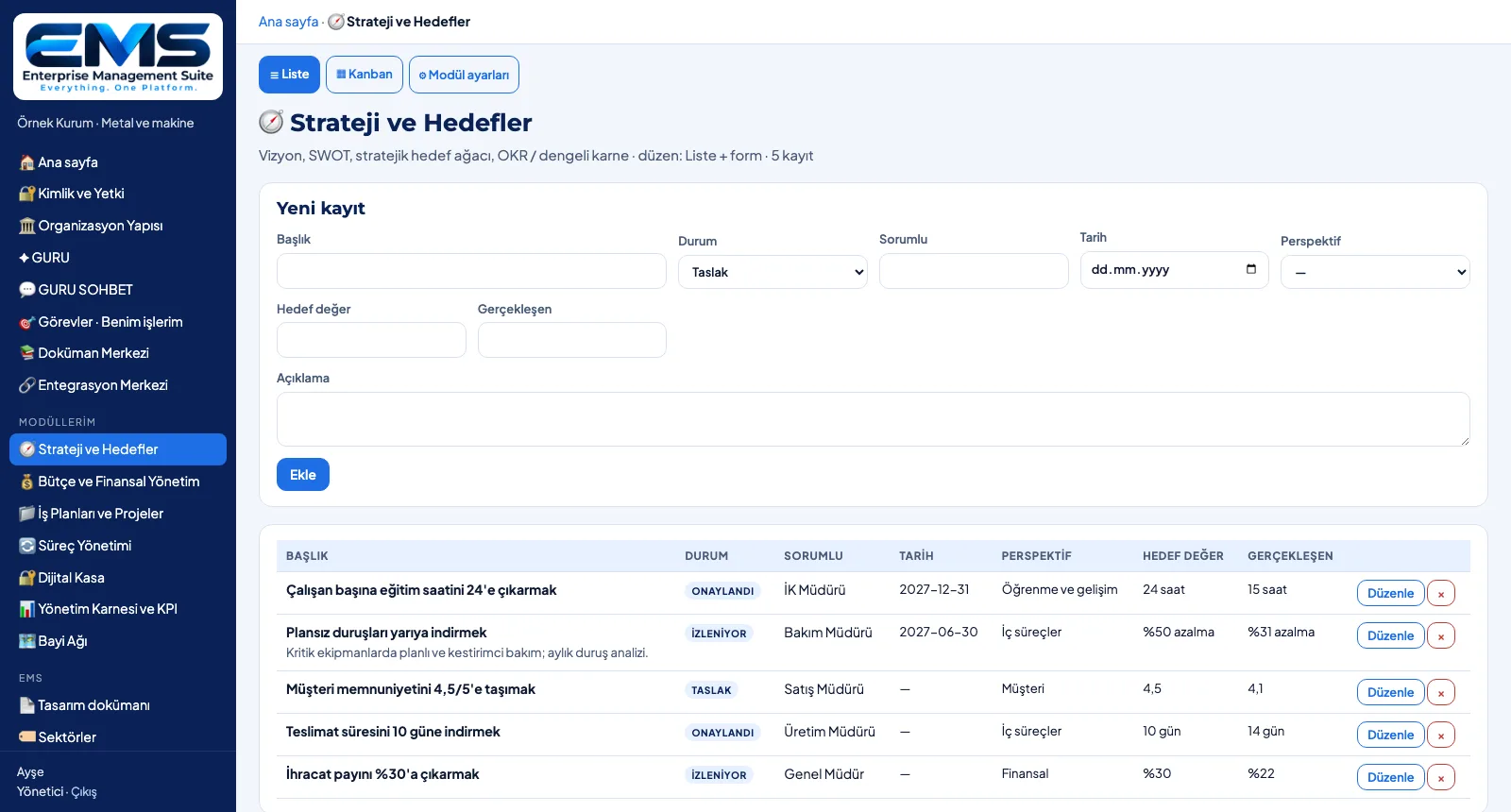Viewport: 1511px width, 812px height.
Task: Open the calendar picker in the Tarih field
Action: pyautogui.click(x=1251, y=269)
